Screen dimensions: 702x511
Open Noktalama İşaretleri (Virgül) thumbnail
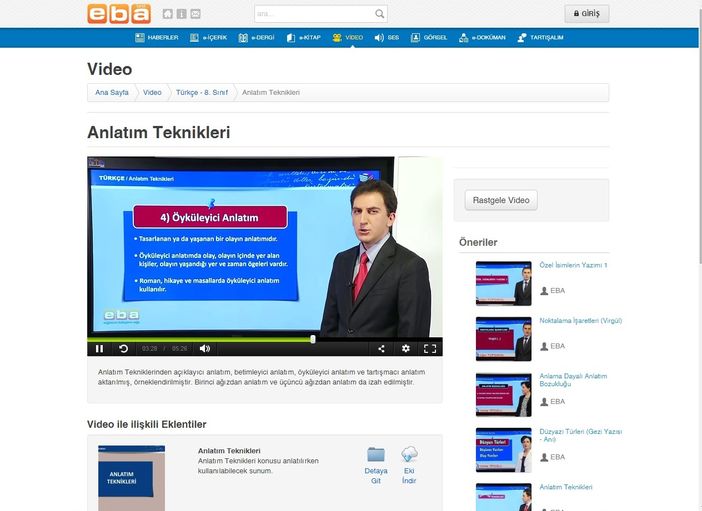pyautogui.click(x=504, y=339)
